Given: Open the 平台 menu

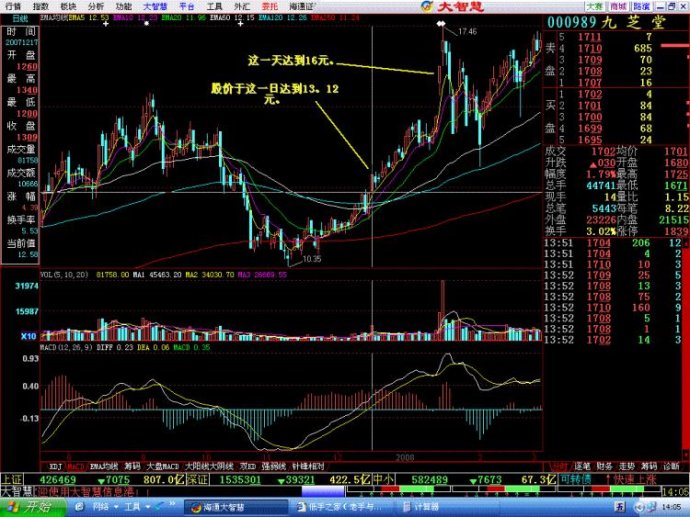Looking at the screenshot, I should point(187,7).
